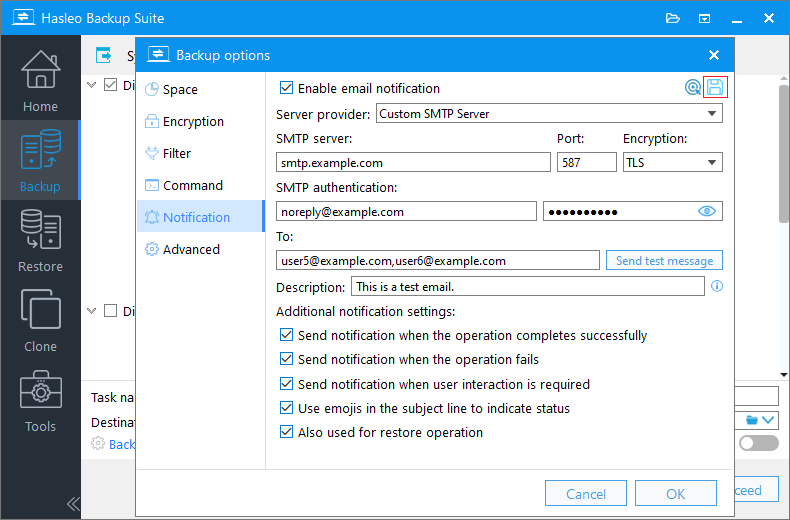The height and width of the screenshot is (520, 790).
Task: Click the Cancel button
Action: point(585,493)
